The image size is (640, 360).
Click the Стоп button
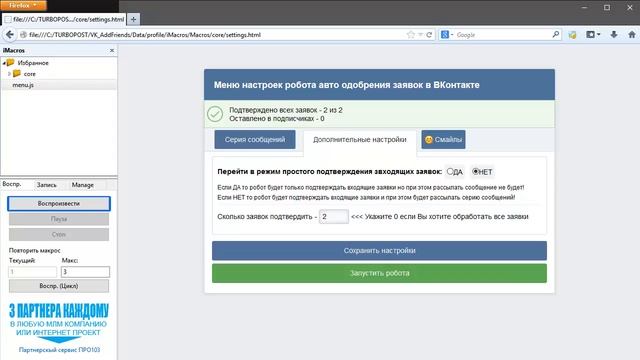pyautogui.click(x=59, y=234)
